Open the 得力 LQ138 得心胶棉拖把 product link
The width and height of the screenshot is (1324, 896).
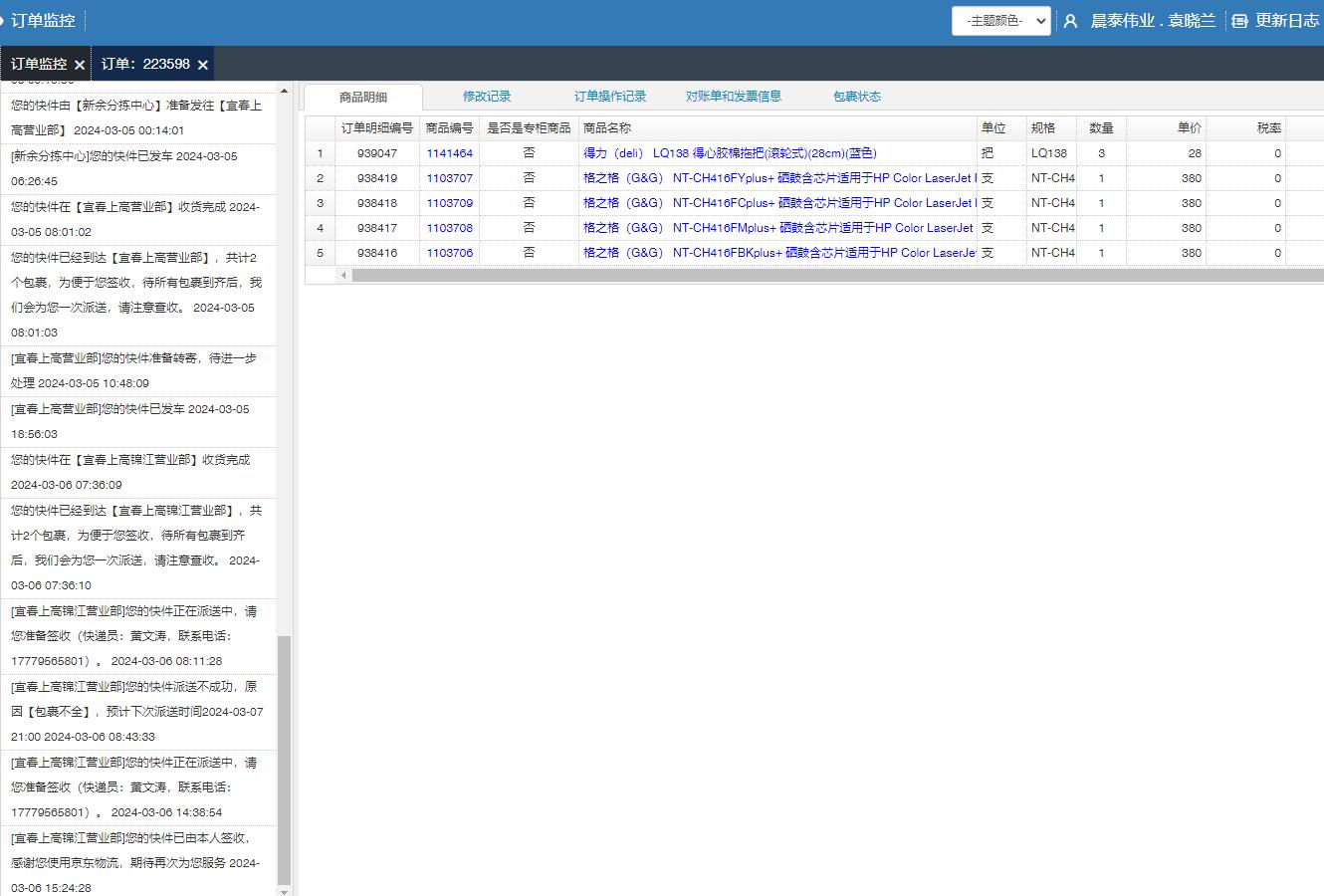point(730,153)
